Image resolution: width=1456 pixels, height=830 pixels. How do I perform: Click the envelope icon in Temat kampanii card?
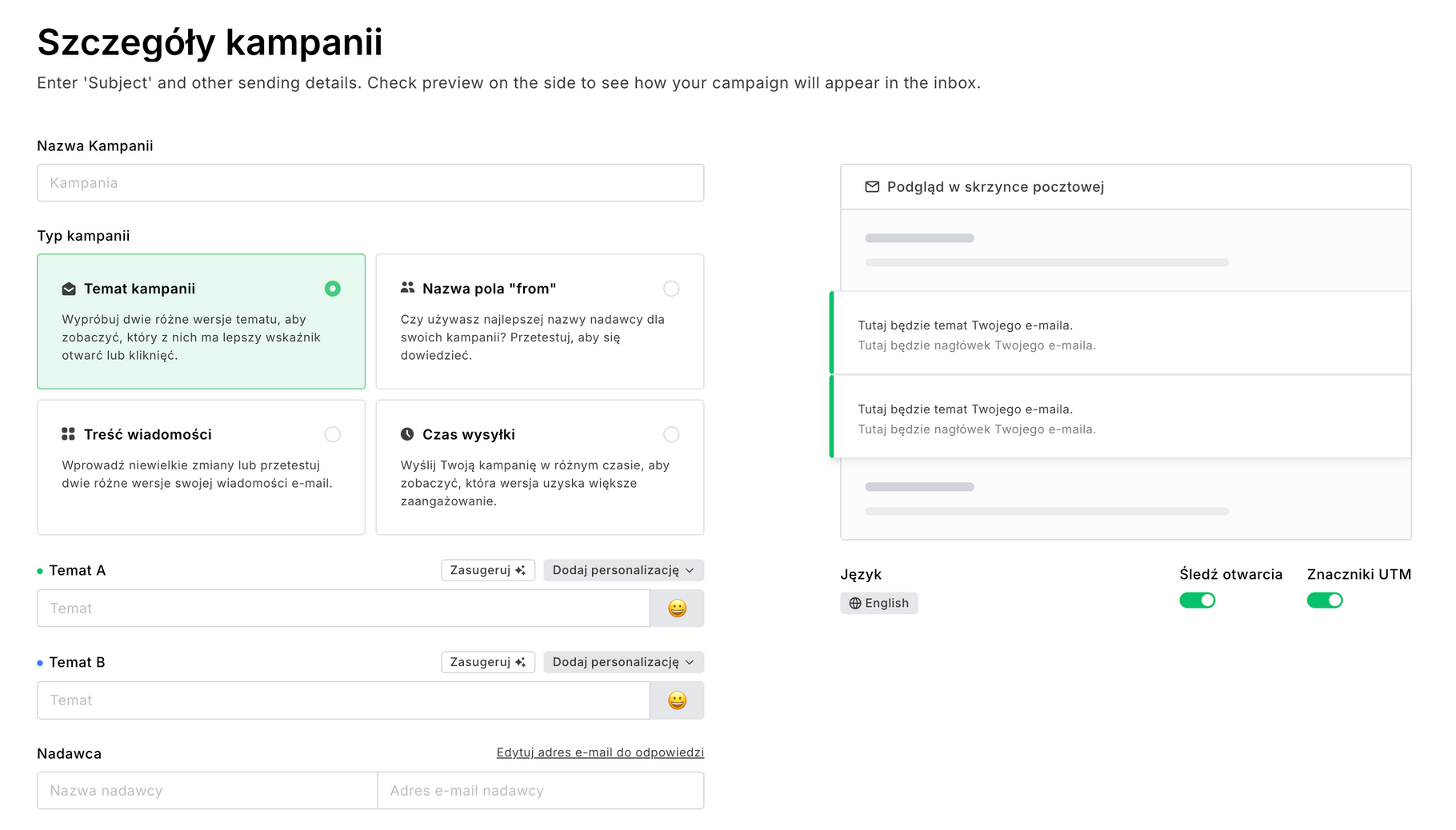tap(69, 289)
